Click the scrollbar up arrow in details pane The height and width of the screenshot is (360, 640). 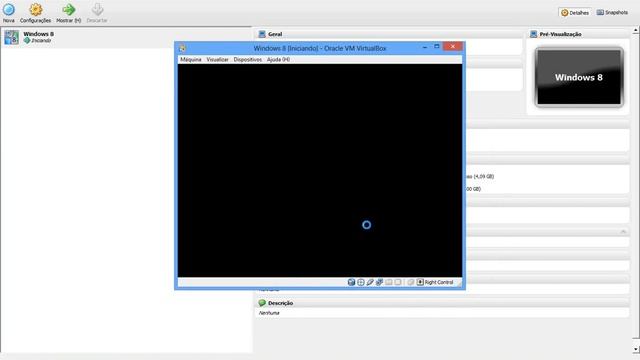[636, 31]
